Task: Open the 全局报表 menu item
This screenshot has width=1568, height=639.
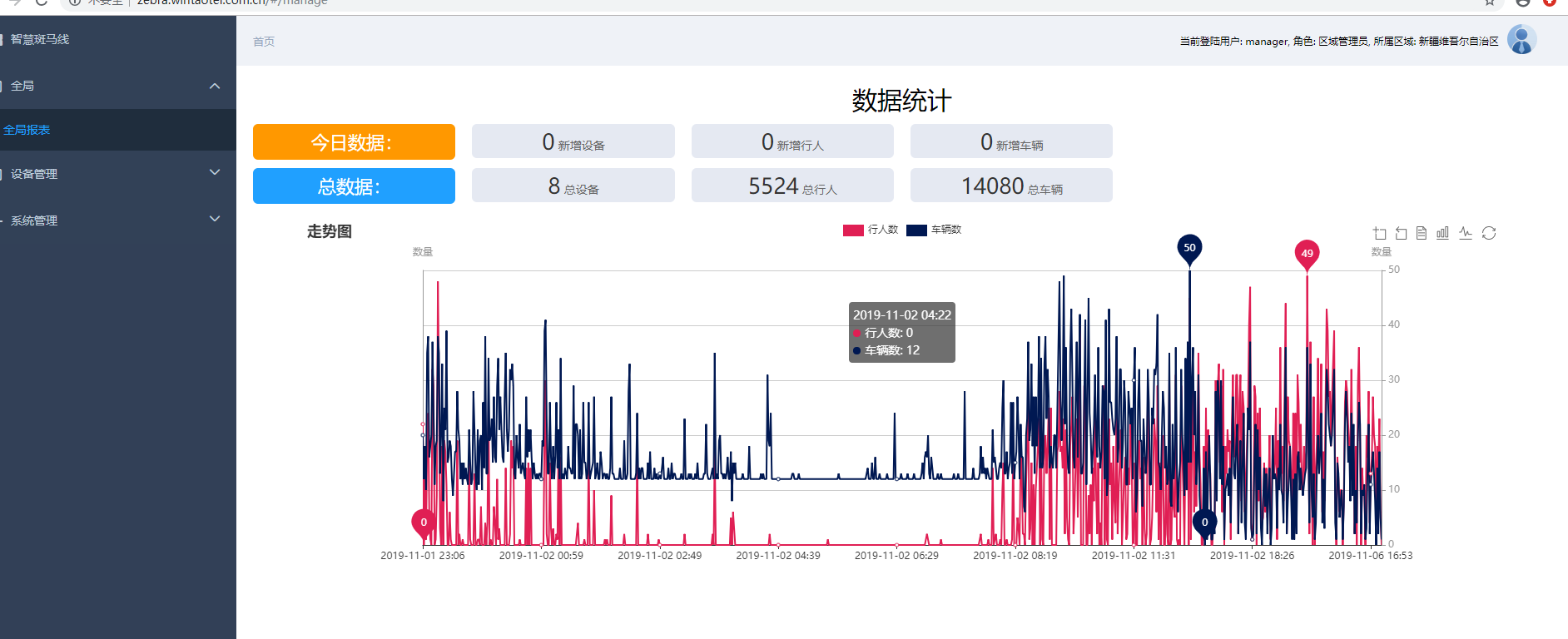Action: pyautogui.click(x=118, y=130)
